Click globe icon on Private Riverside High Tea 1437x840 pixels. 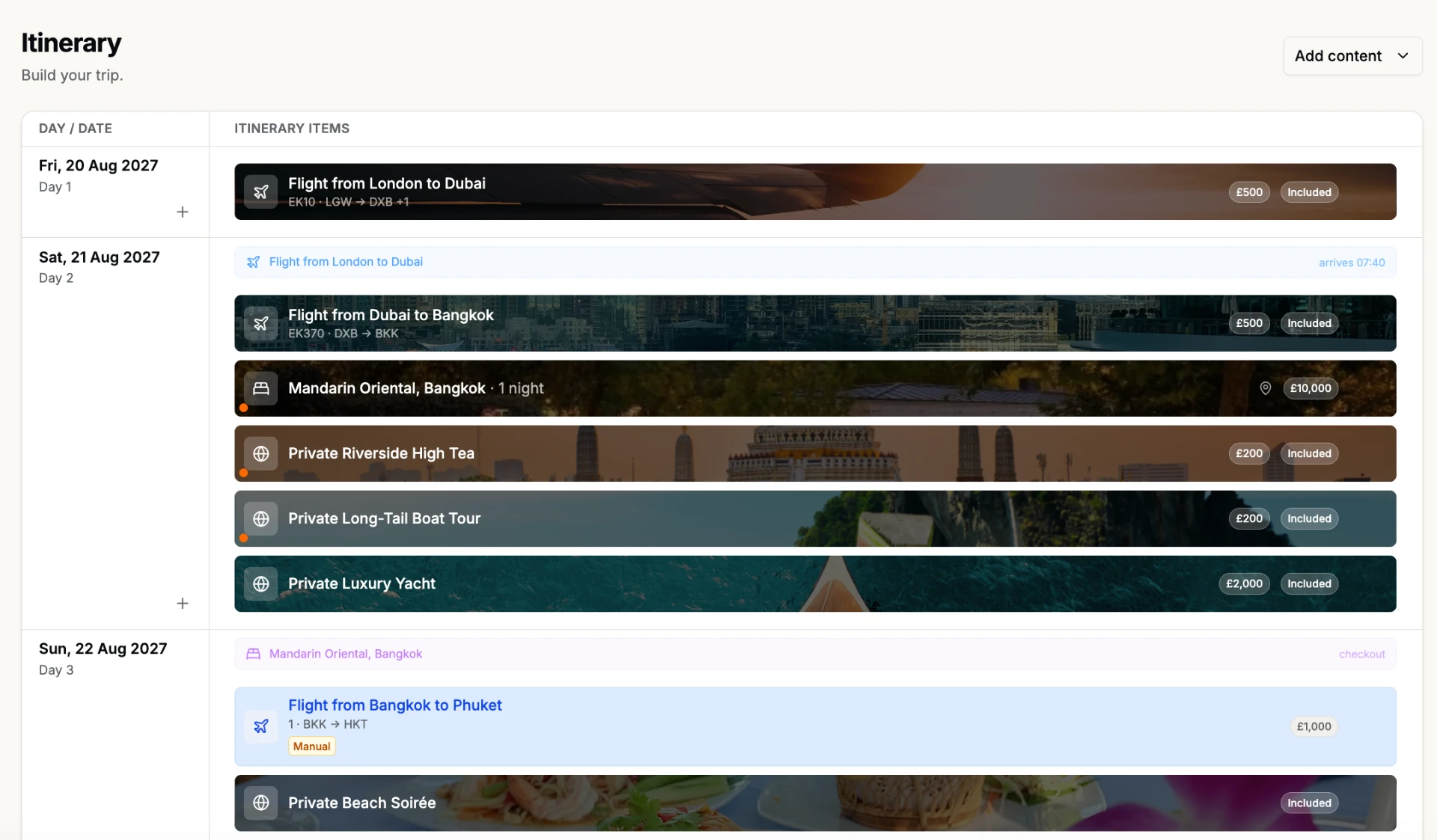[x=261, y=453]
